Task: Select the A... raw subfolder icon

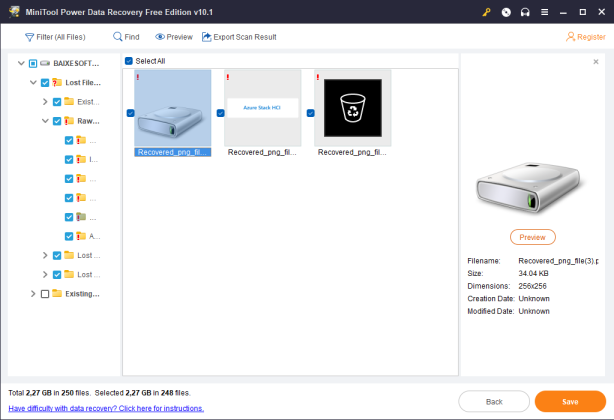Action: coord(81,236)
